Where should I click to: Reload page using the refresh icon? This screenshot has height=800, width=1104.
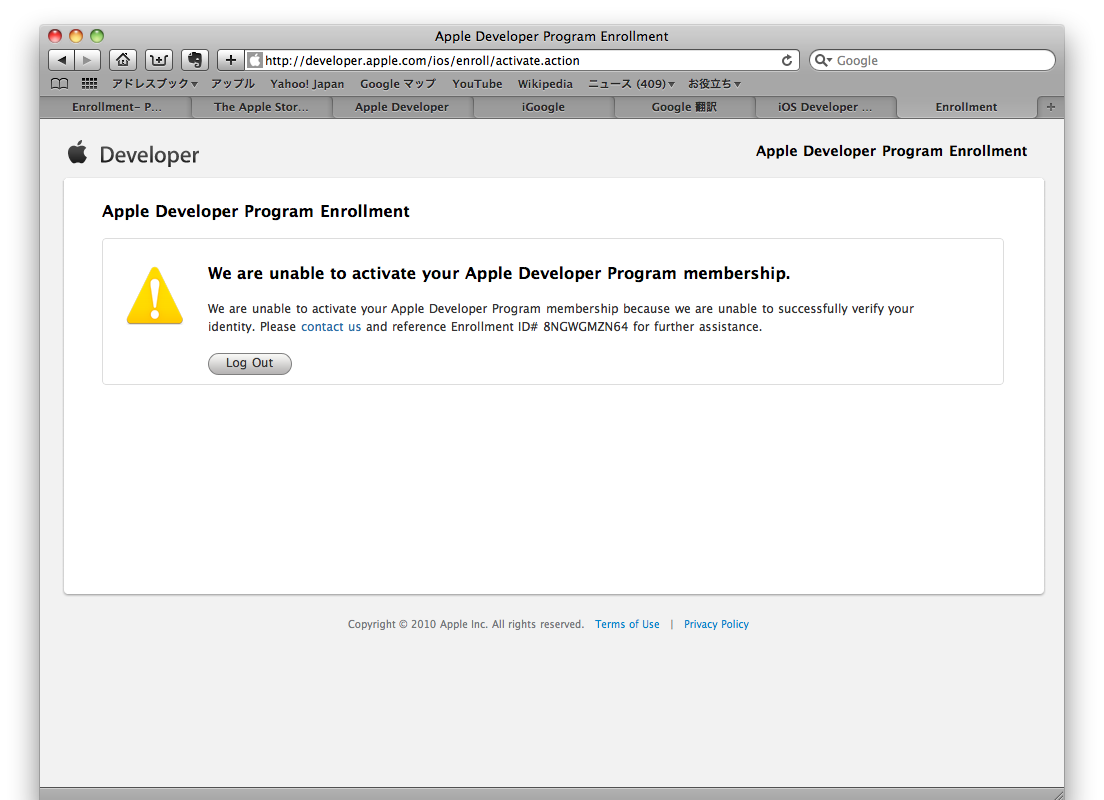(x=787, y=61)
